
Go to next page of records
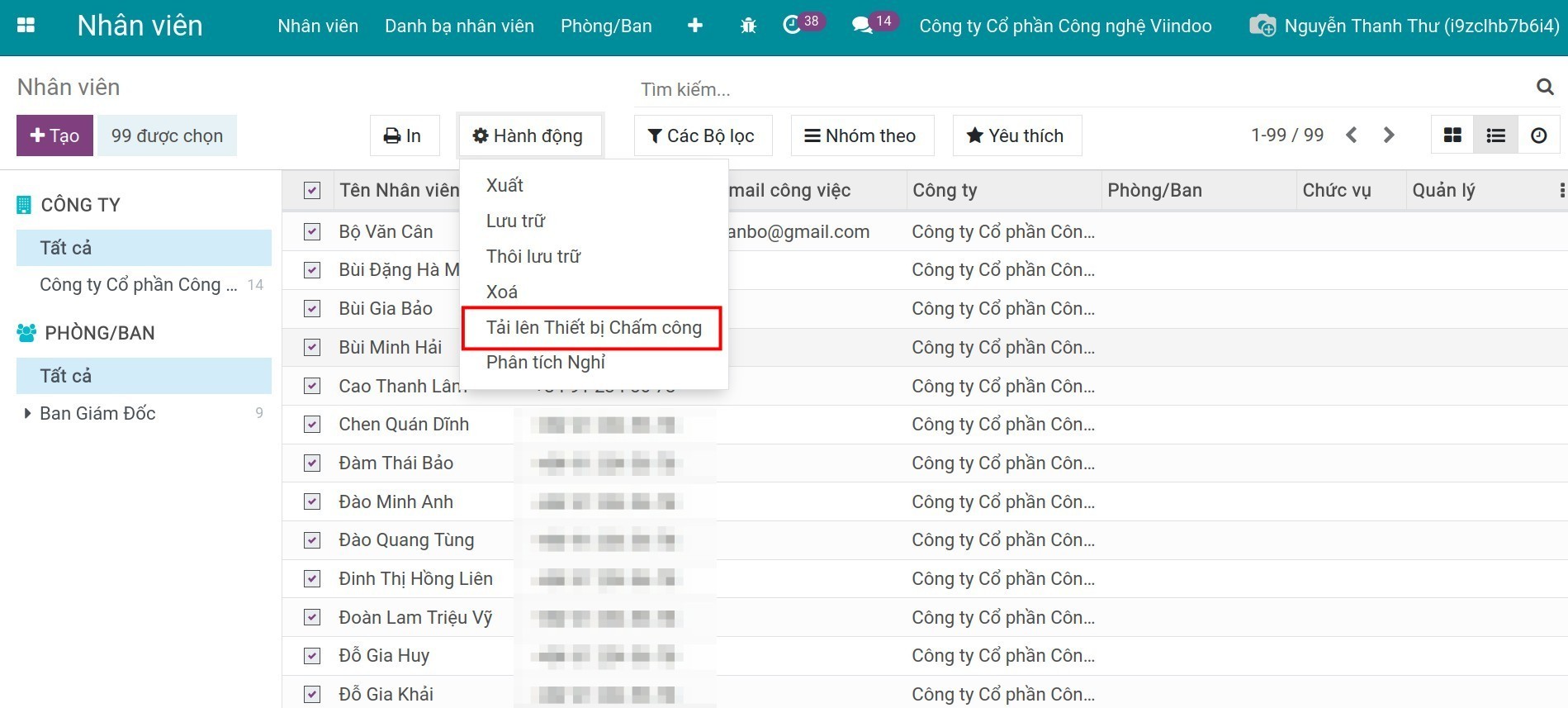[1389, 135]
